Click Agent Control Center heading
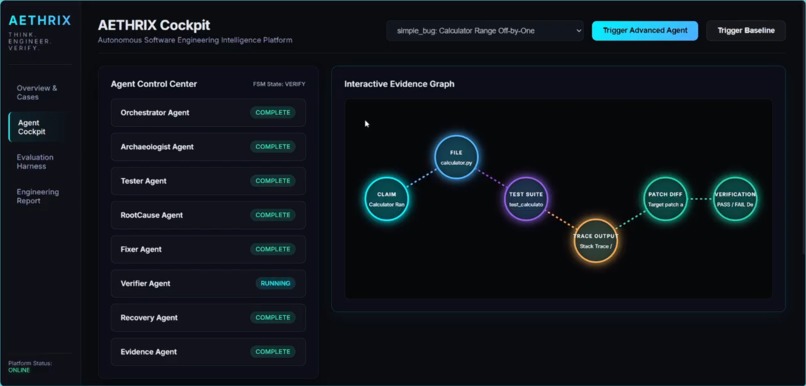The image size is (806, 386). 154,84
